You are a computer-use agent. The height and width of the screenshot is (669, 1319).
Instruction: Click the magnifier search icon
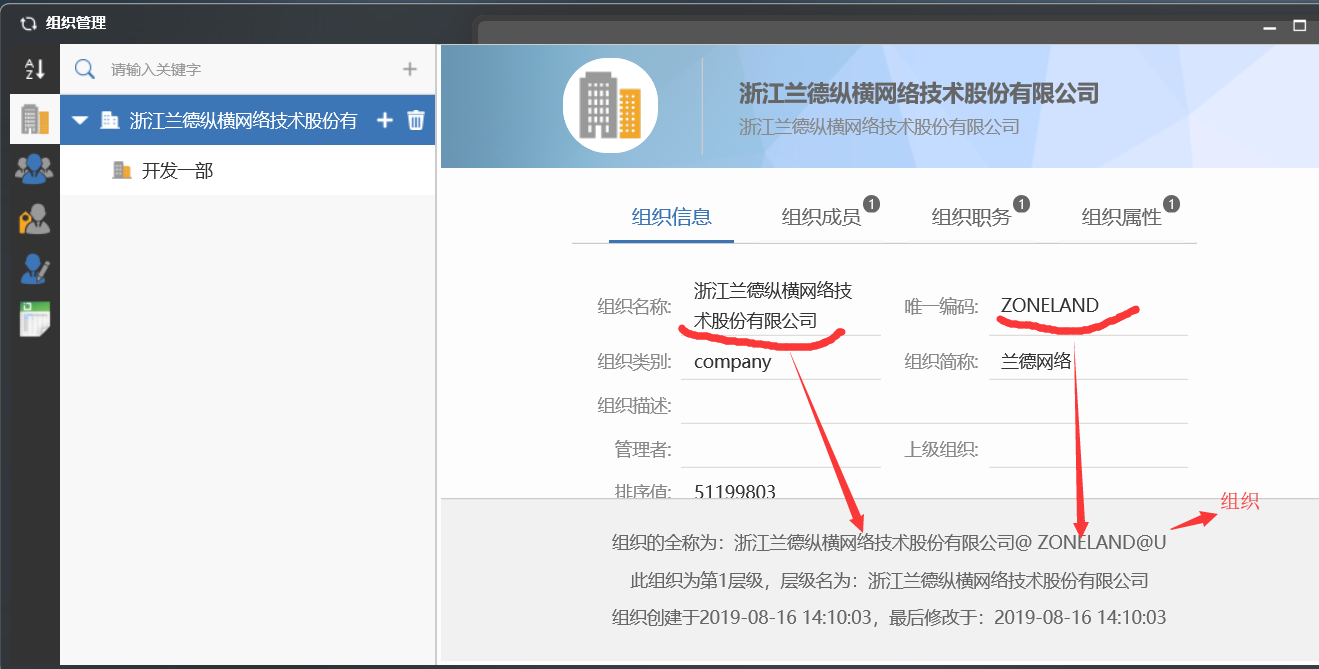click(x=85, y=69)
